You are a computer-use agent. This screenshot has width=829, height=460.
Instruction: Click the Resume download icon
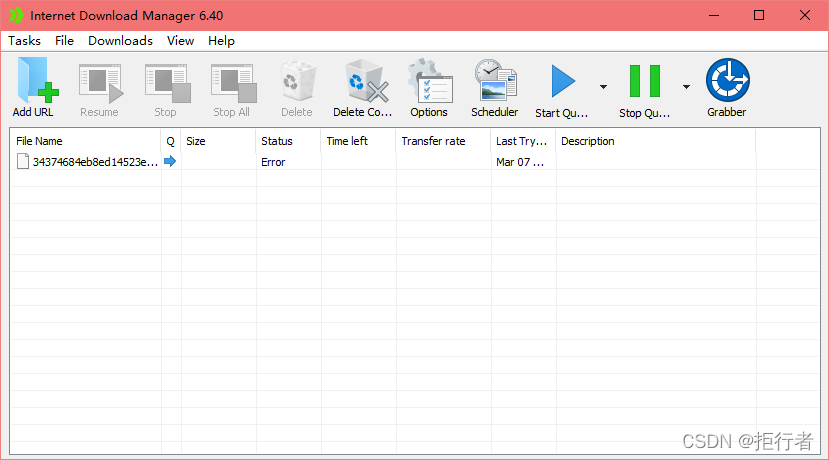[100, 84]
